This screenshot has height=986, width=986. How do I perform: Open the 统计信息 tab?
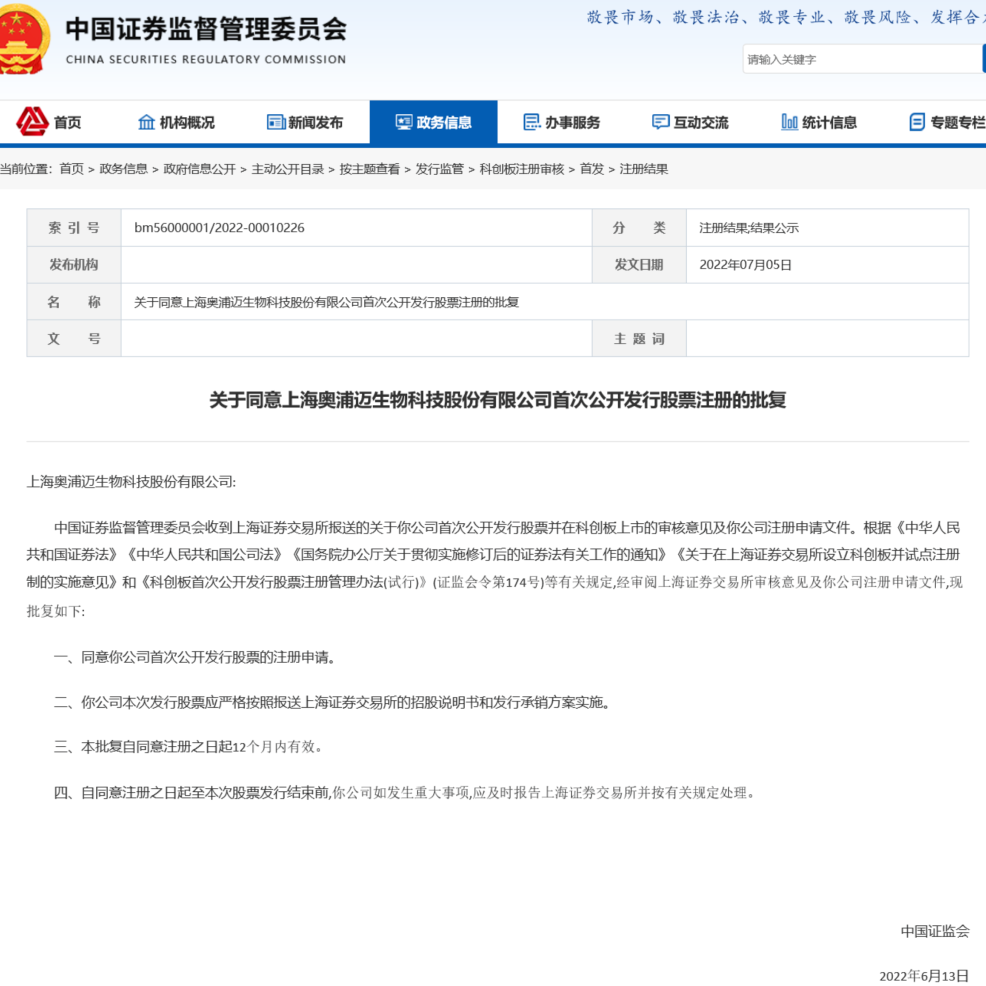tap(821, 122)
